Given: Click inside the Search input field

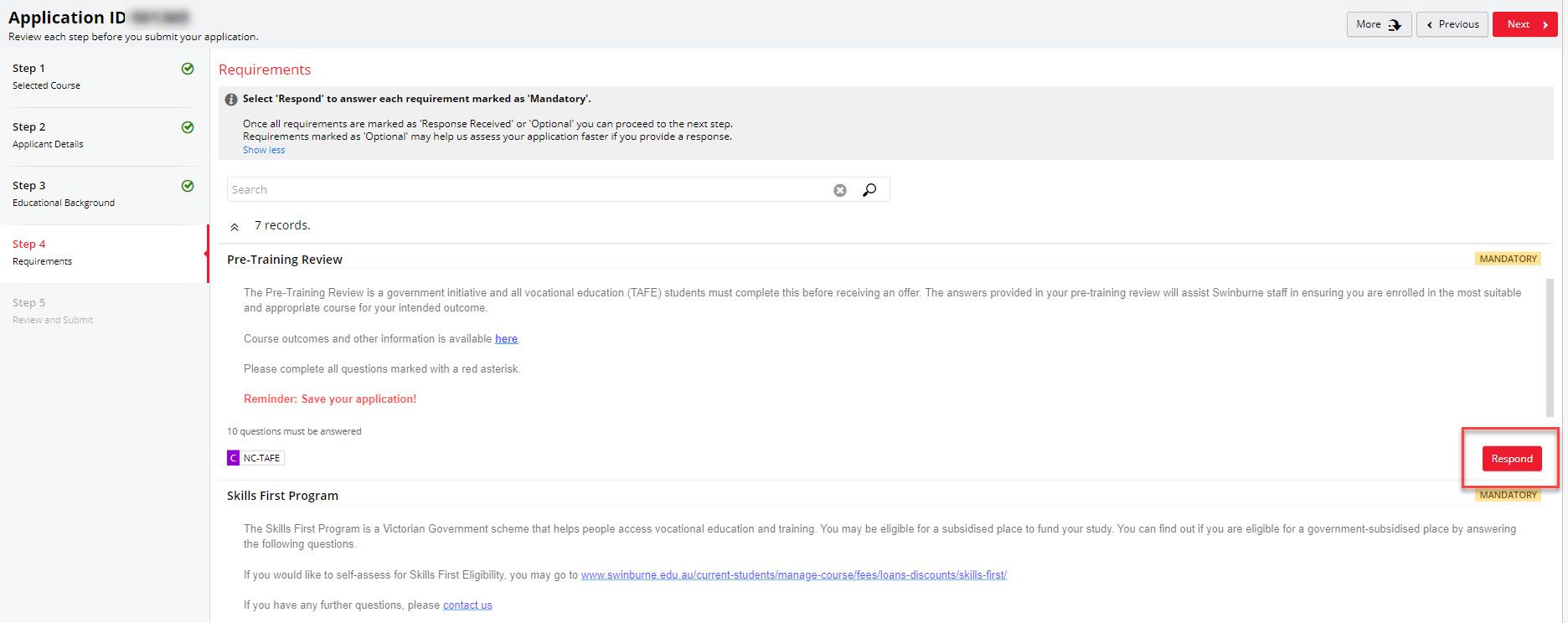Looking at the screenshot, I should (x=528, y=190).
